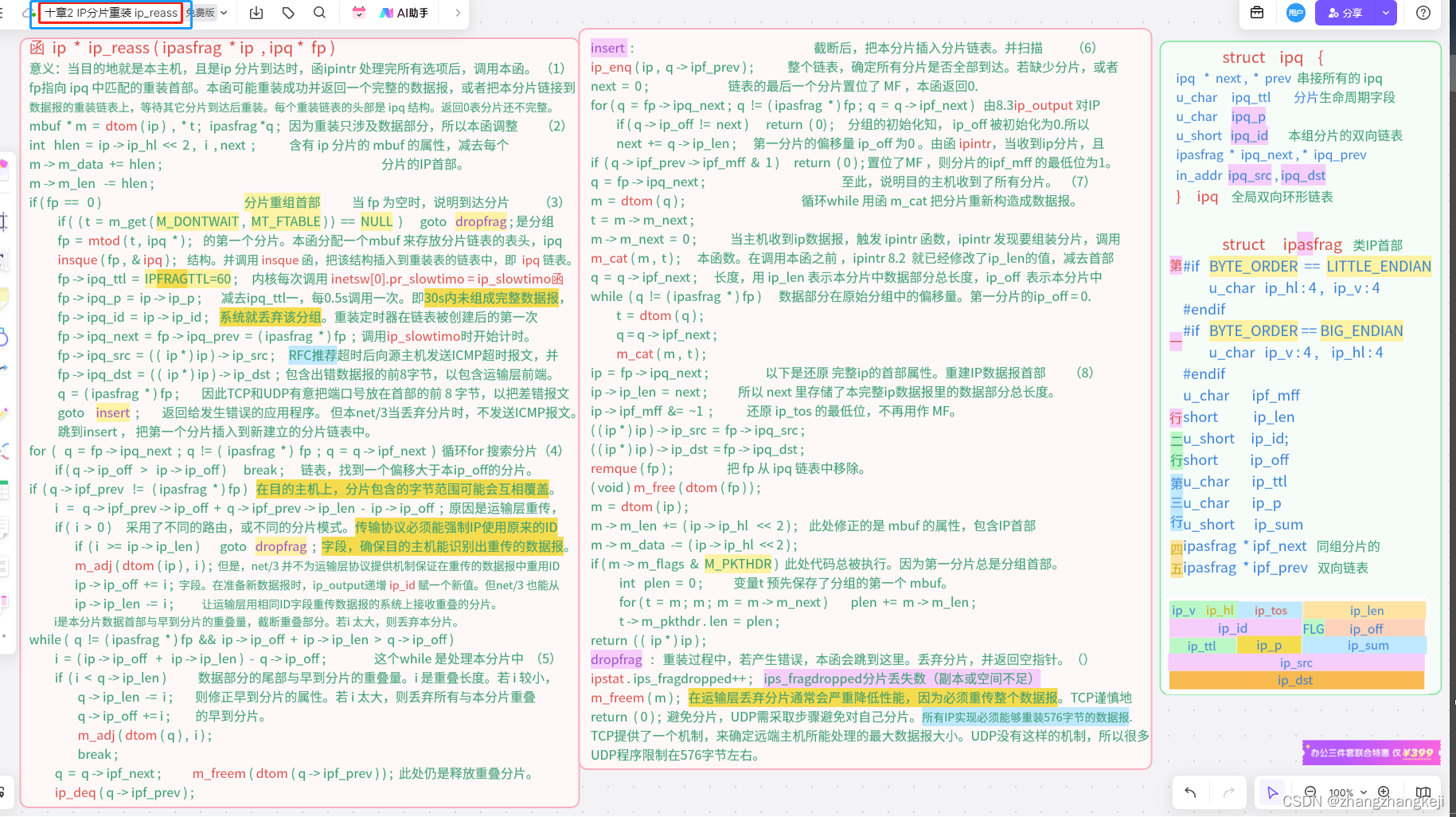Click the 'LITTLE_ENDIAN' highlighted text
The height and width of the screenshot is (817, 1456).
click(1379, 266)
